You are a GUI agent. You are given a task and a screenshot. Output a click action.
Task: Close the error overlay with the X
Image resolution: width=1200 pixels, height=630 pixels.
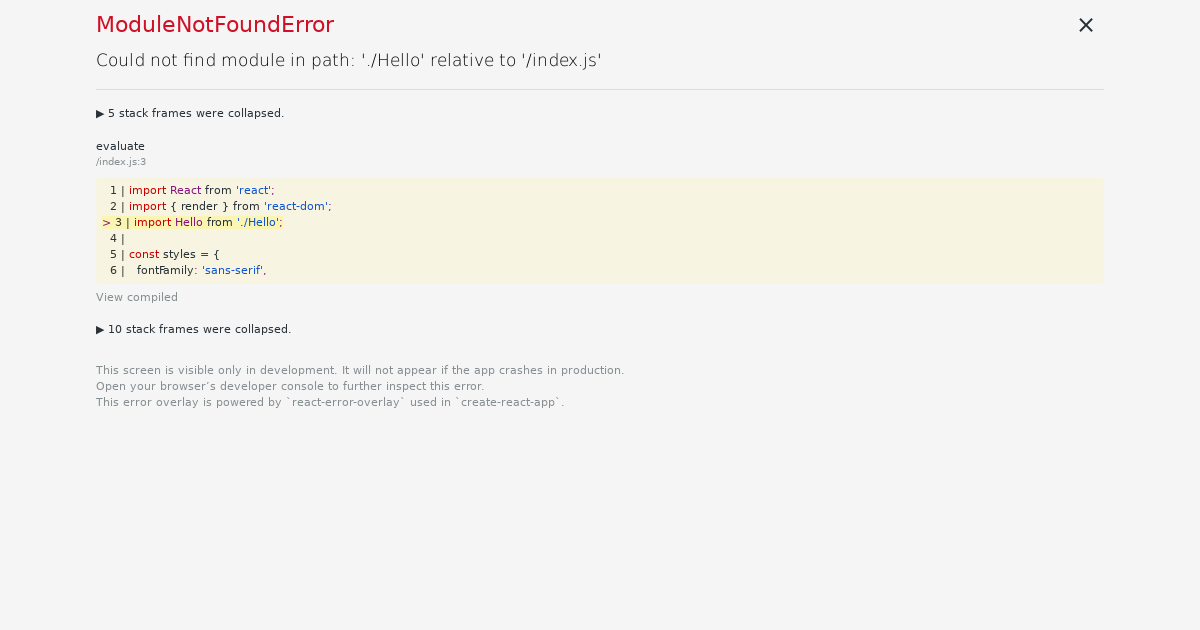[1086, 25]
